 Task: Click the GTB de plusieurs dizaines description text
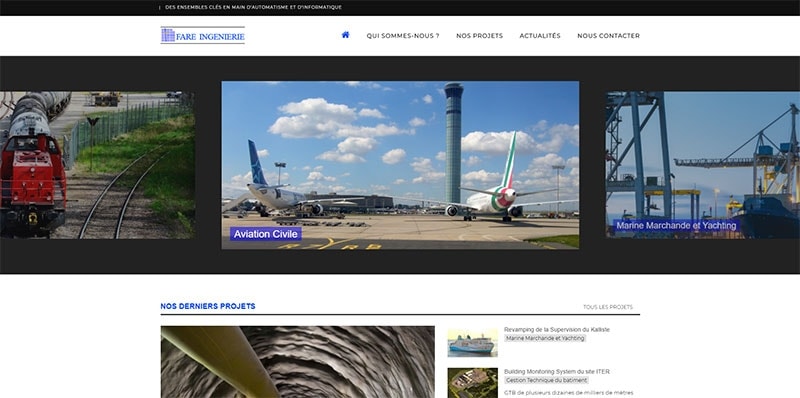click(x=568, y=393)
